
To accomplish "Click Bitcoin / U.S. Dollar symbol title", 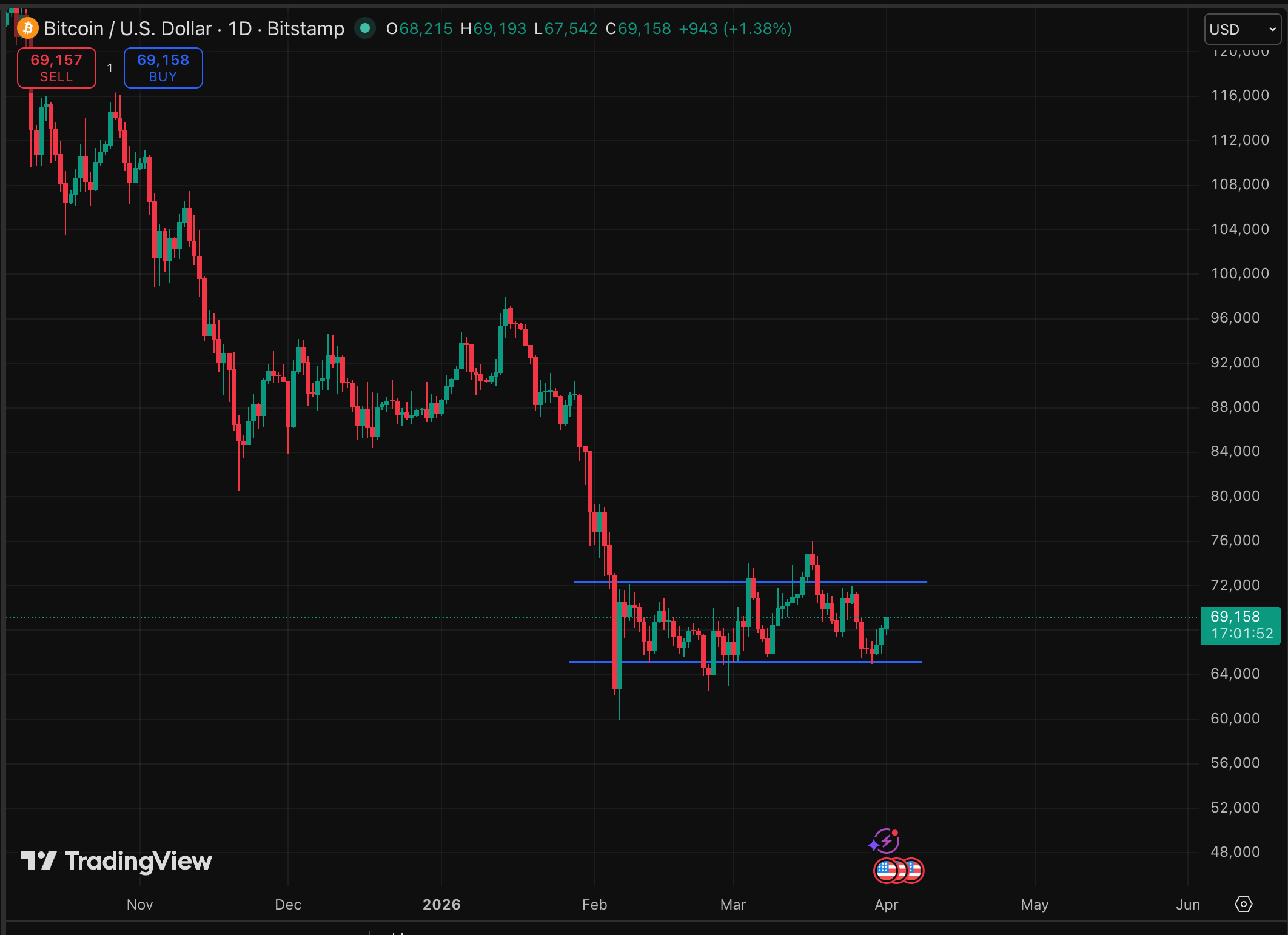I will pos(128,28).
